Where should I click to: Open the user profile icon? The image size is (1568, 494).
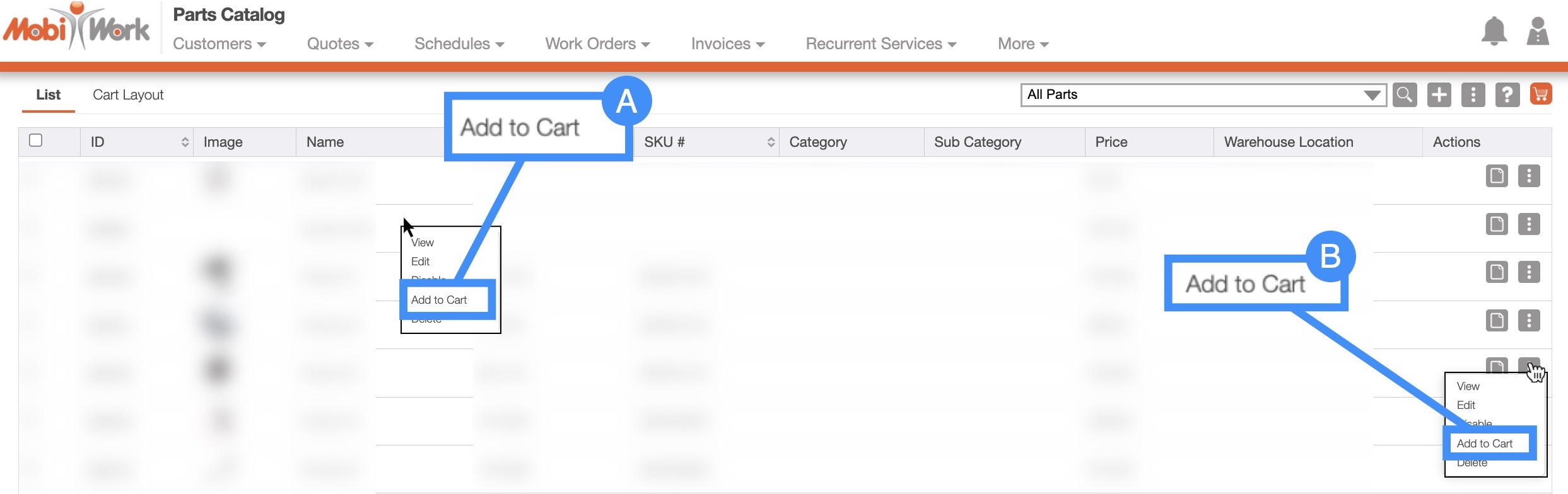(x=1538, y=32)
